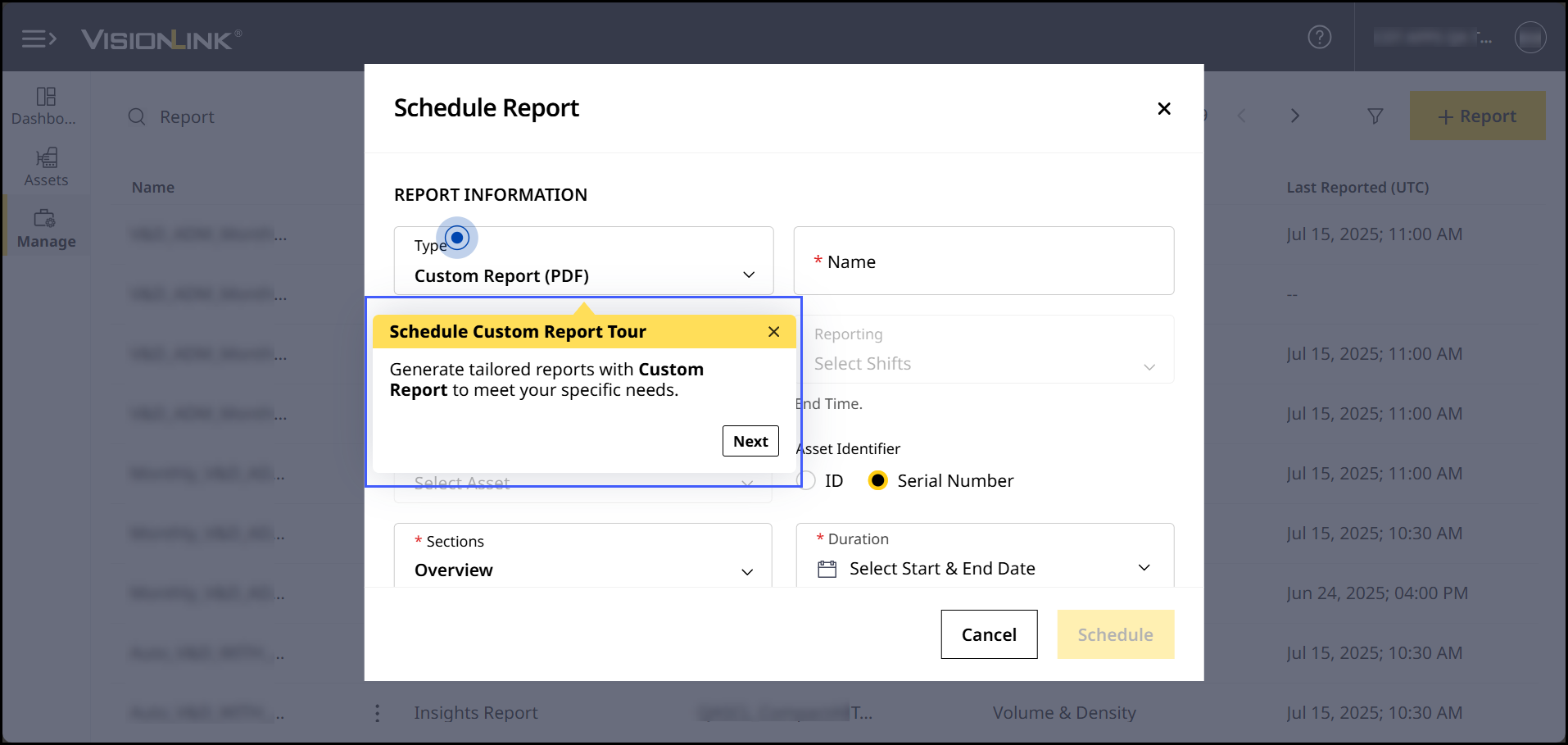Close the Schedule Report dialog
Viewport: 1568px width, 745px height.
1163,109
